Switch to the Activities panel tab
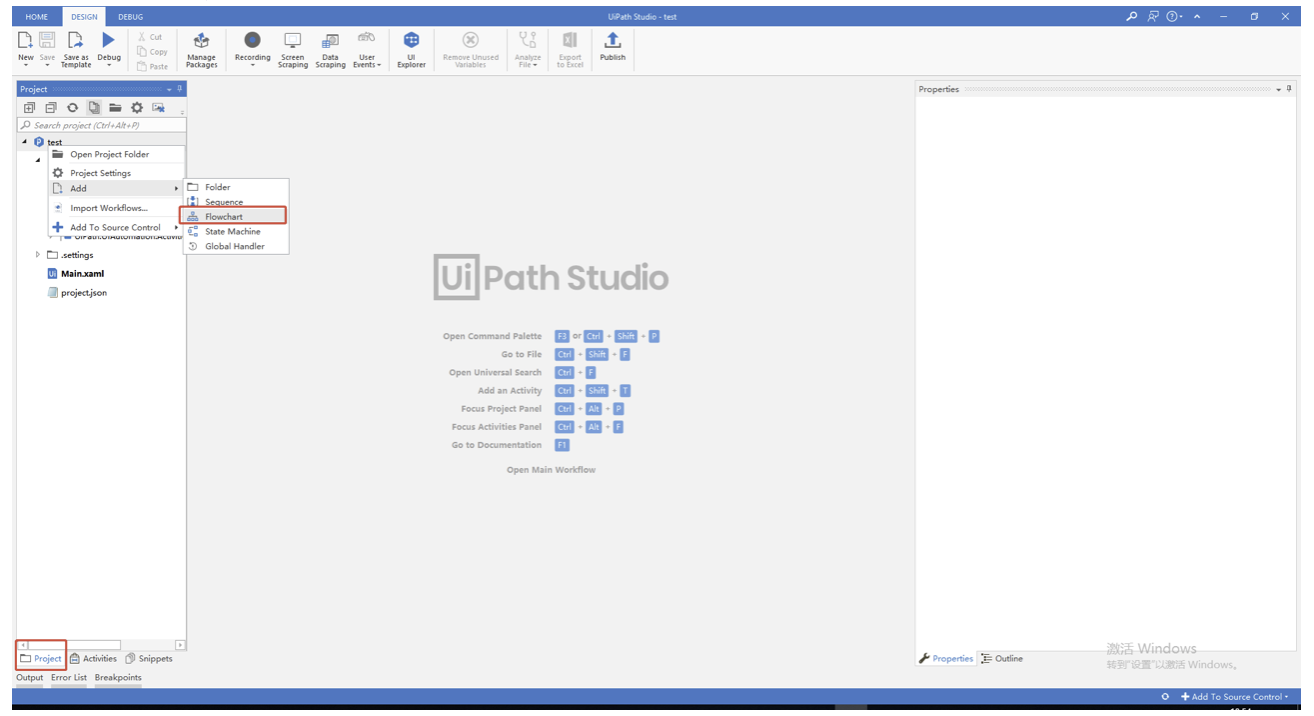 pos(93,658)
